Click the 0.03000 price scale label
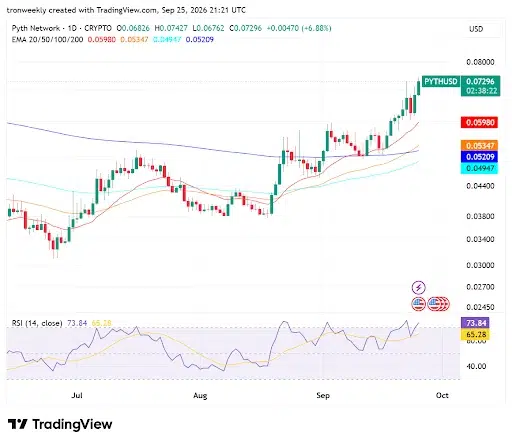This screenshot has width=512, height=444. 480,265
